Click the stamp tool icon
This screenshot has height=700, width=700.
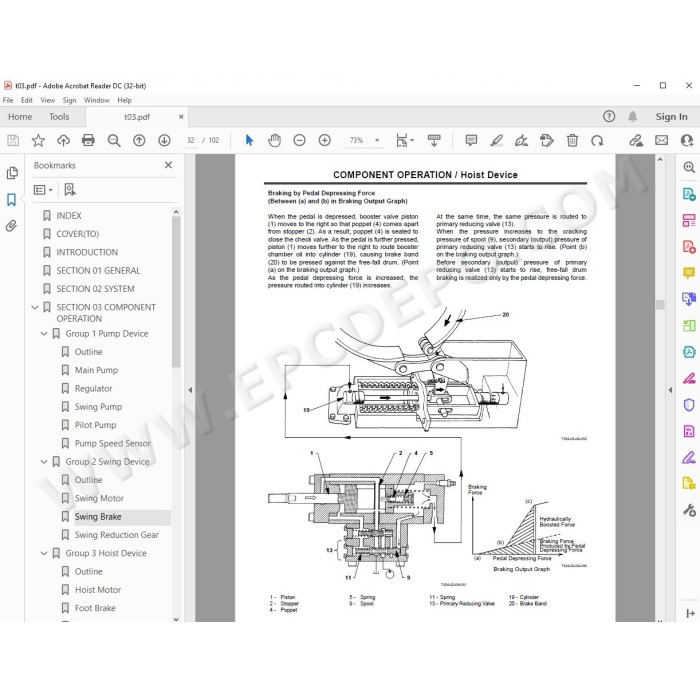tap(547, 141)
